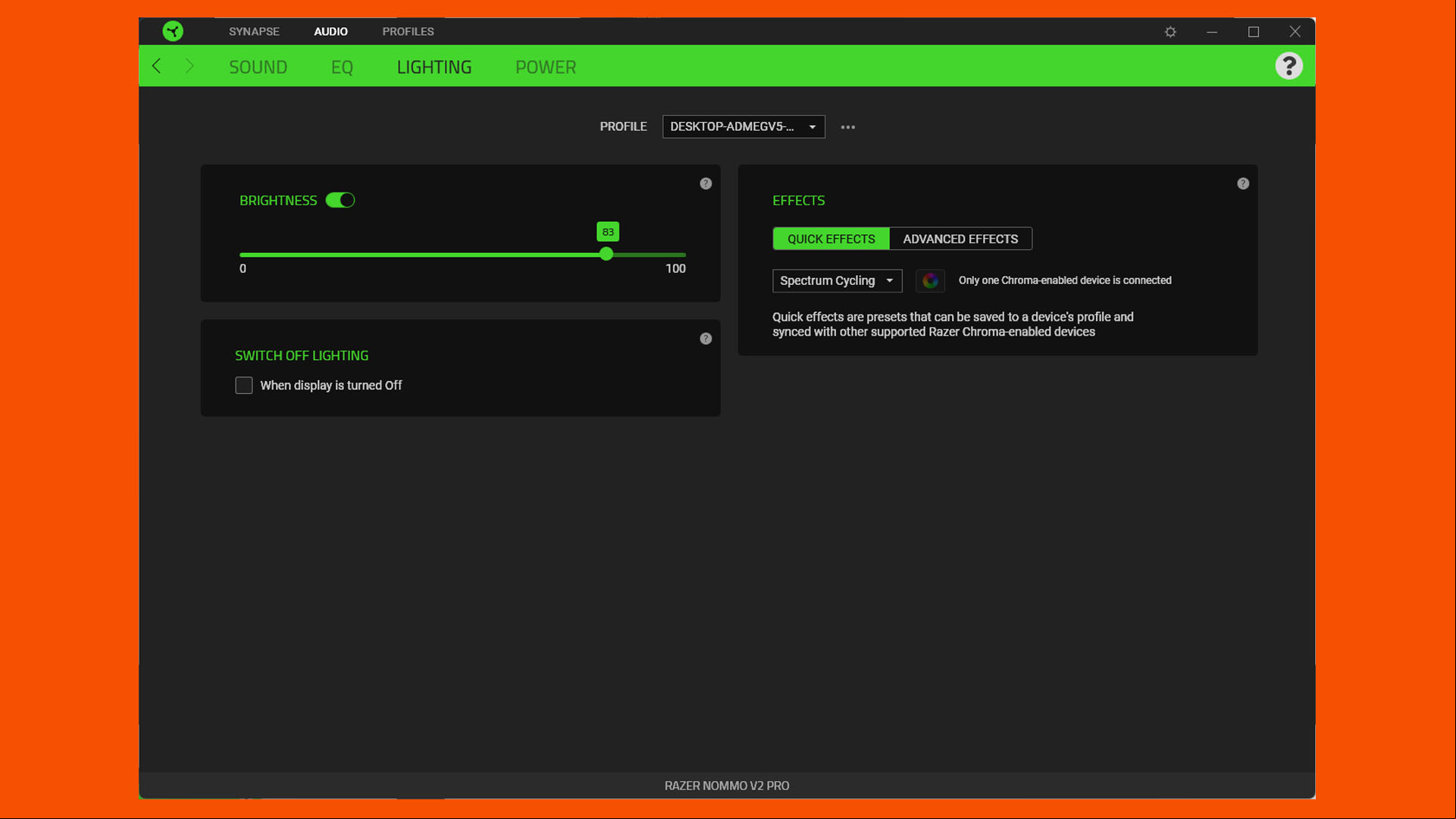Click the Chroma sync color wheel icon
The width and height of the screenshot is (1456, 819).
click(x=930, y=280)
